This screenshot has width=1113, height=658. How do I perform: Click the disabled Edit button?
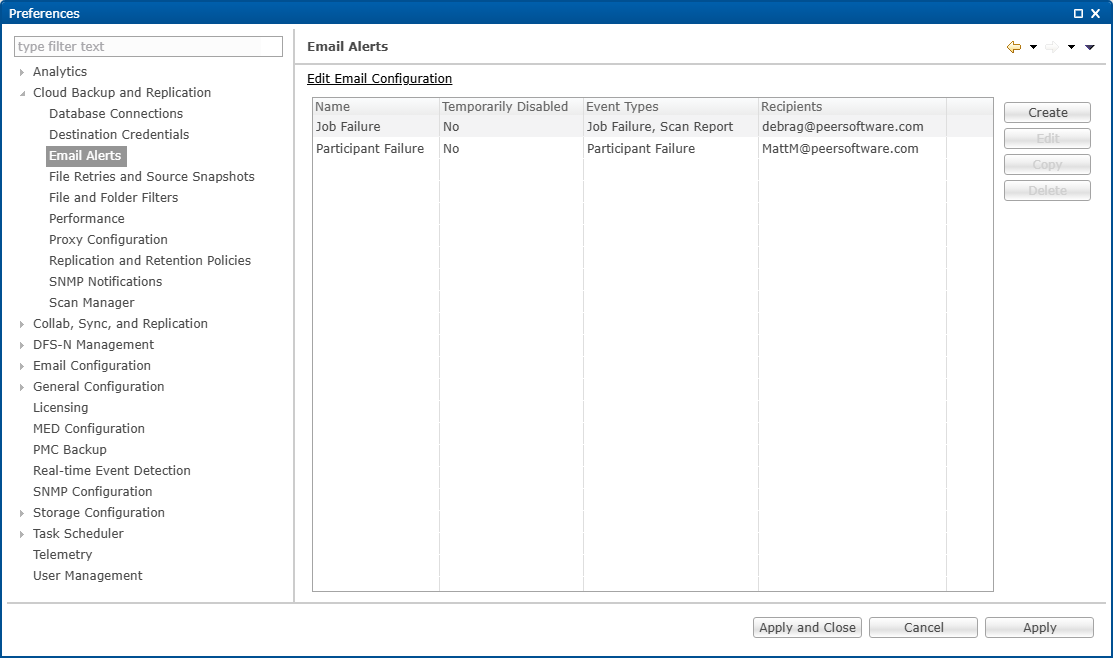coord(1047,138)
